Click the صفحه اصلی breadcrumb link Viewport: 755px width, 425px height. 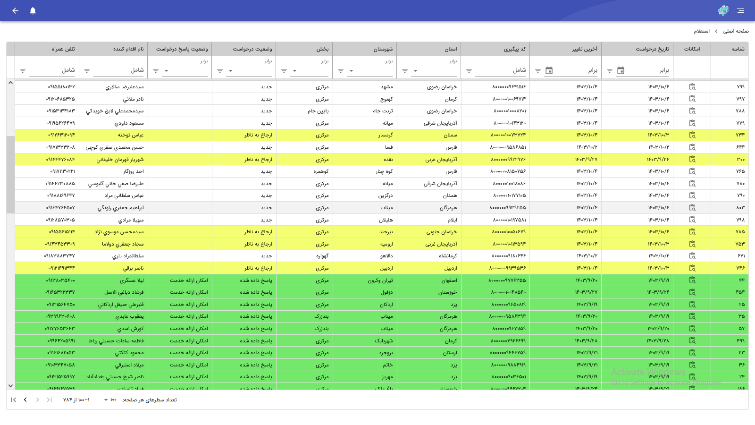pyautogui.click(x=727, y=31)
